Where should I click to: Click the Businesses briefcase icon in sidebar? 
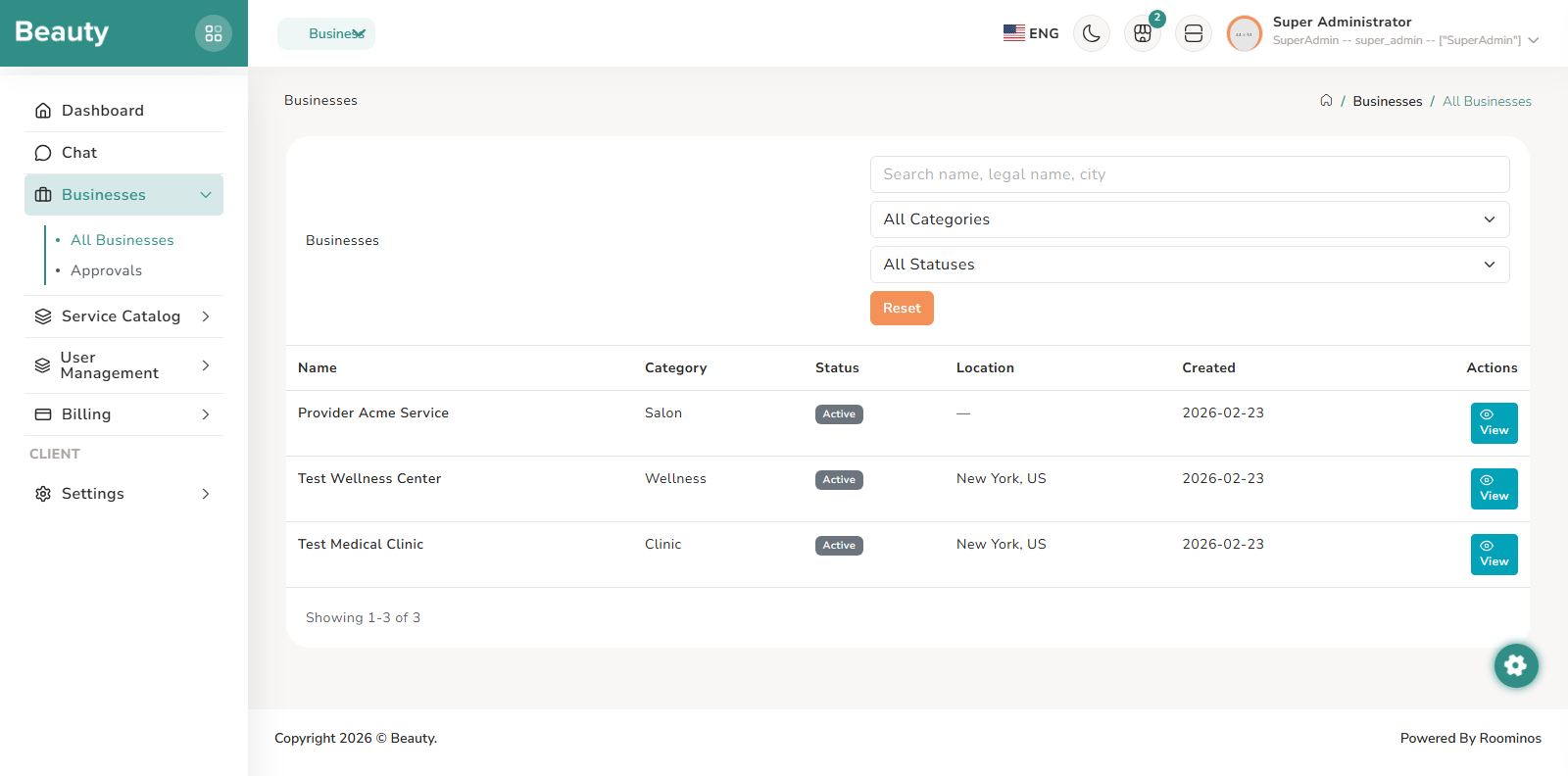tap(43, 195)
